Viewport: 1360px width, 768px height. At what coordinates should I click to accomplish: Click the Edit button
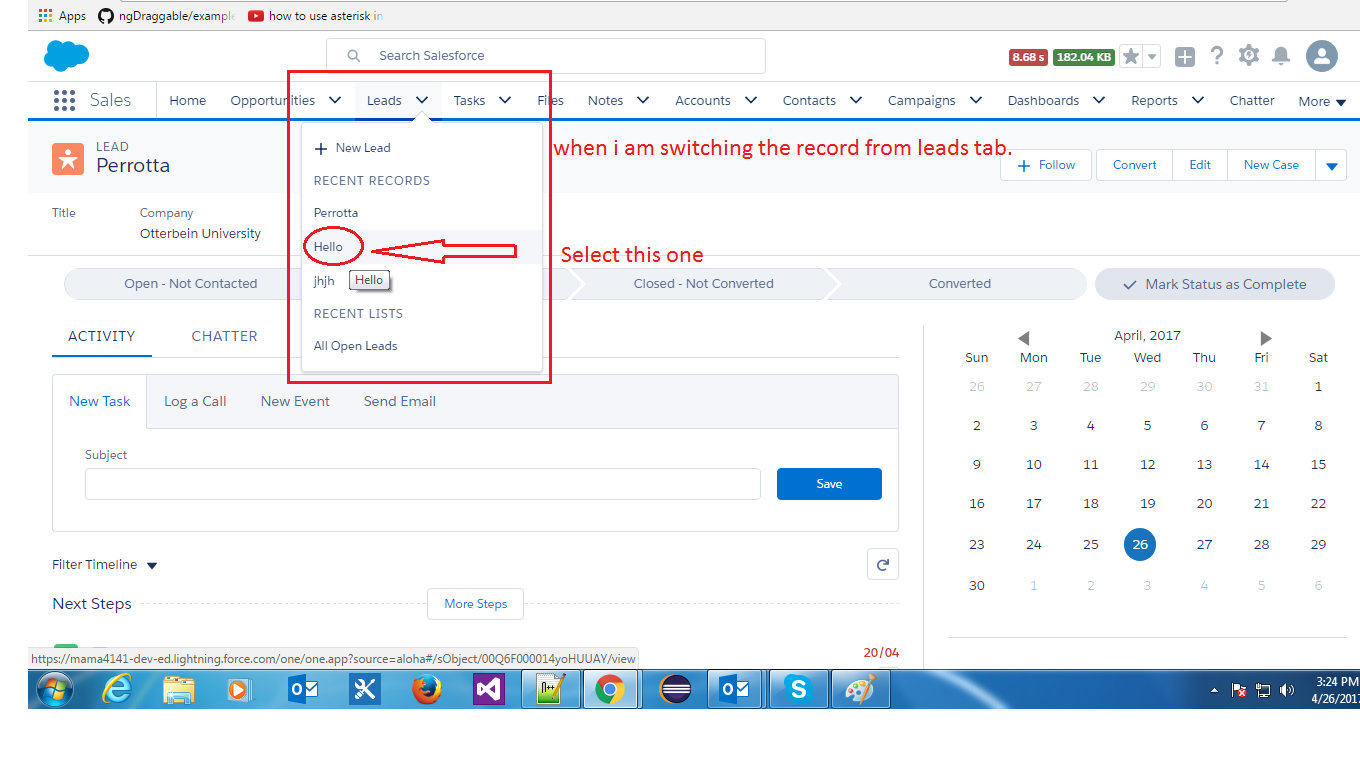(1200, 166)
